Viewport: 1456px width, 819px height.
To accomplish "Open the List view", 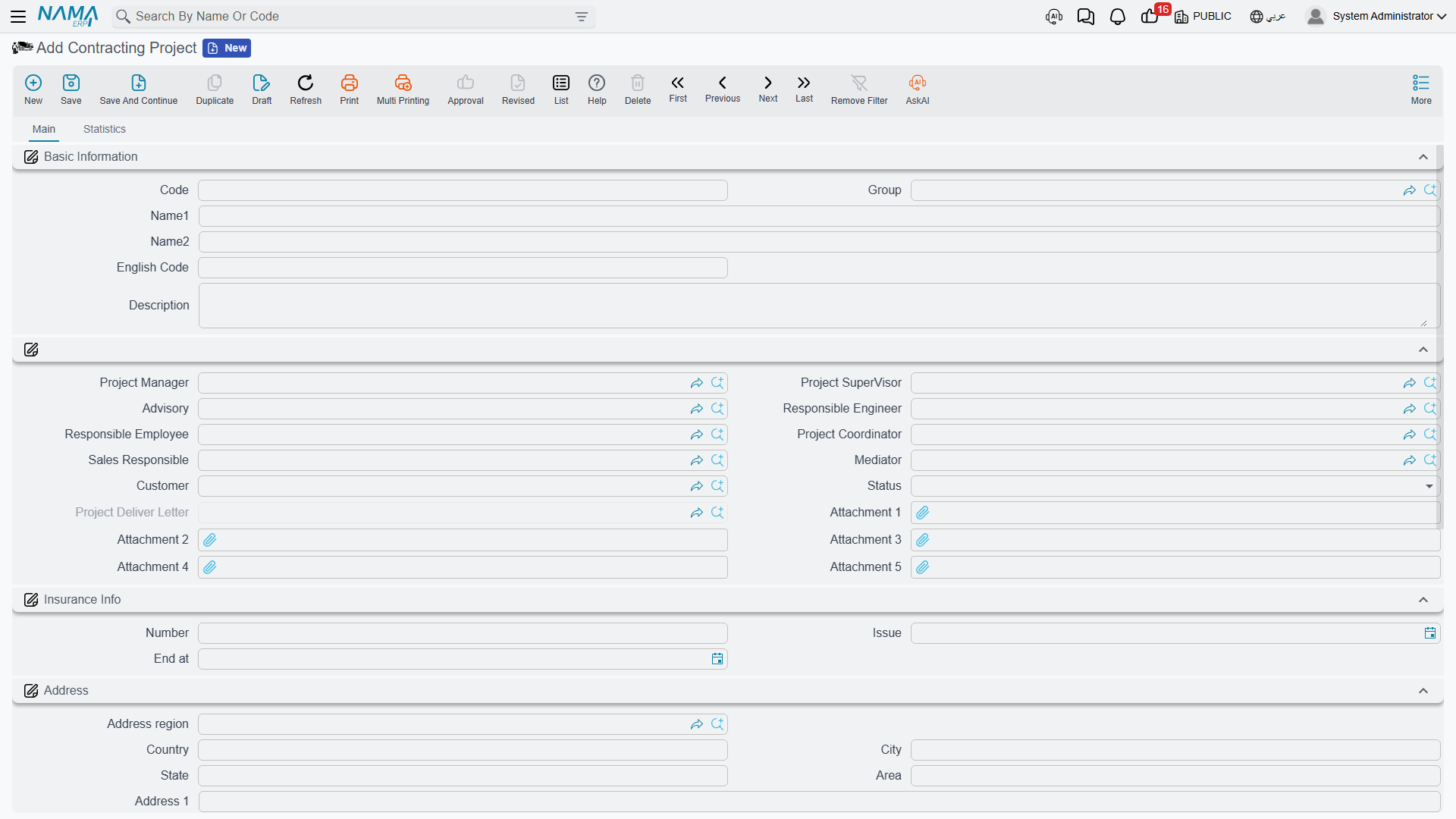I will point(561,89).
